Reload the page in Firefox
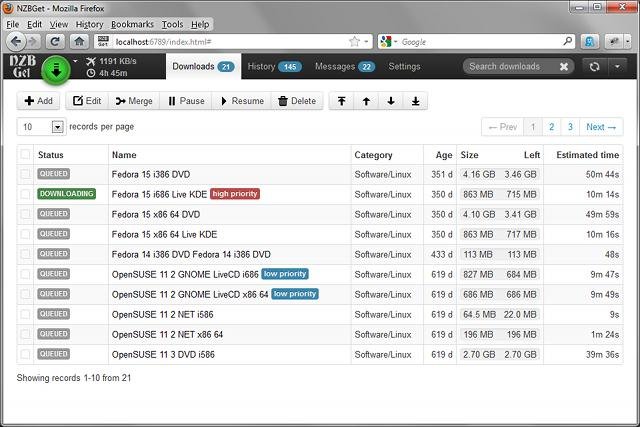 click(55, 42)
